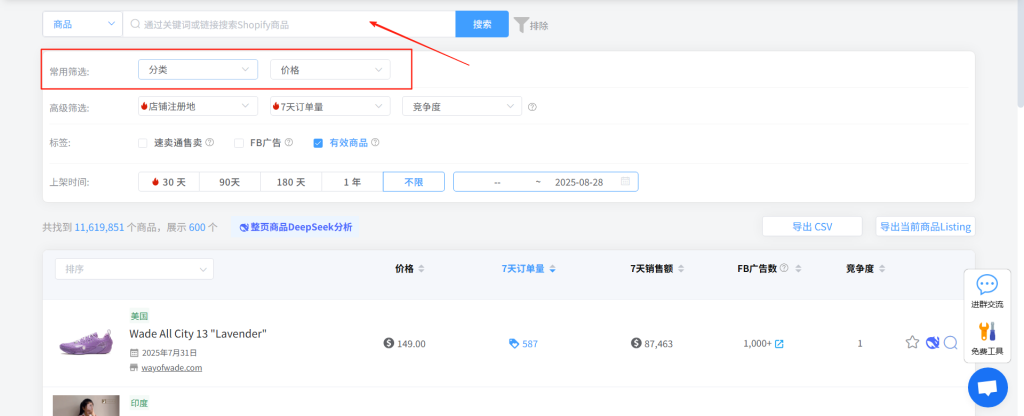Viewport: 1024px width, 416px height.
Task: Click external link icon beside 1,000+ FB ads
Action: [x=779, y=344]
